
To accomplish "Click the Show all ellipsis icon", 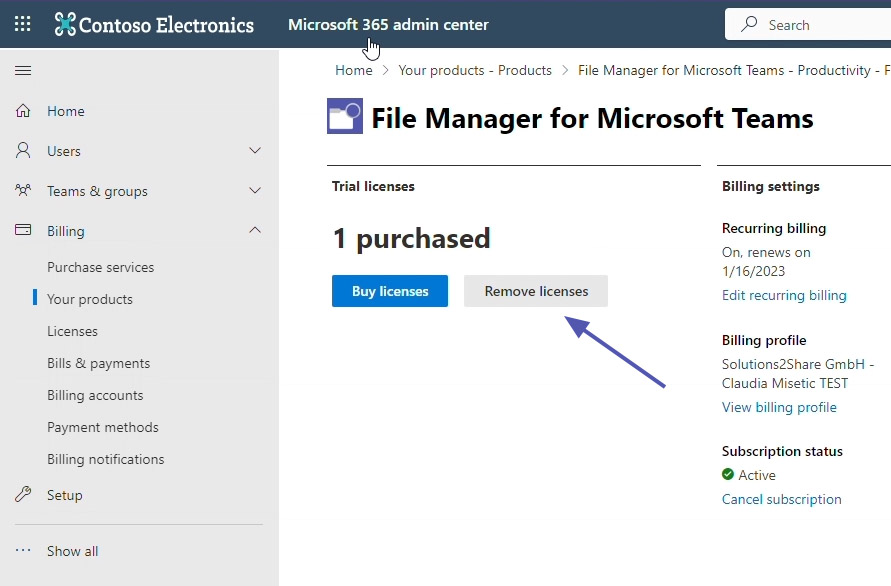I will (23, 550).
